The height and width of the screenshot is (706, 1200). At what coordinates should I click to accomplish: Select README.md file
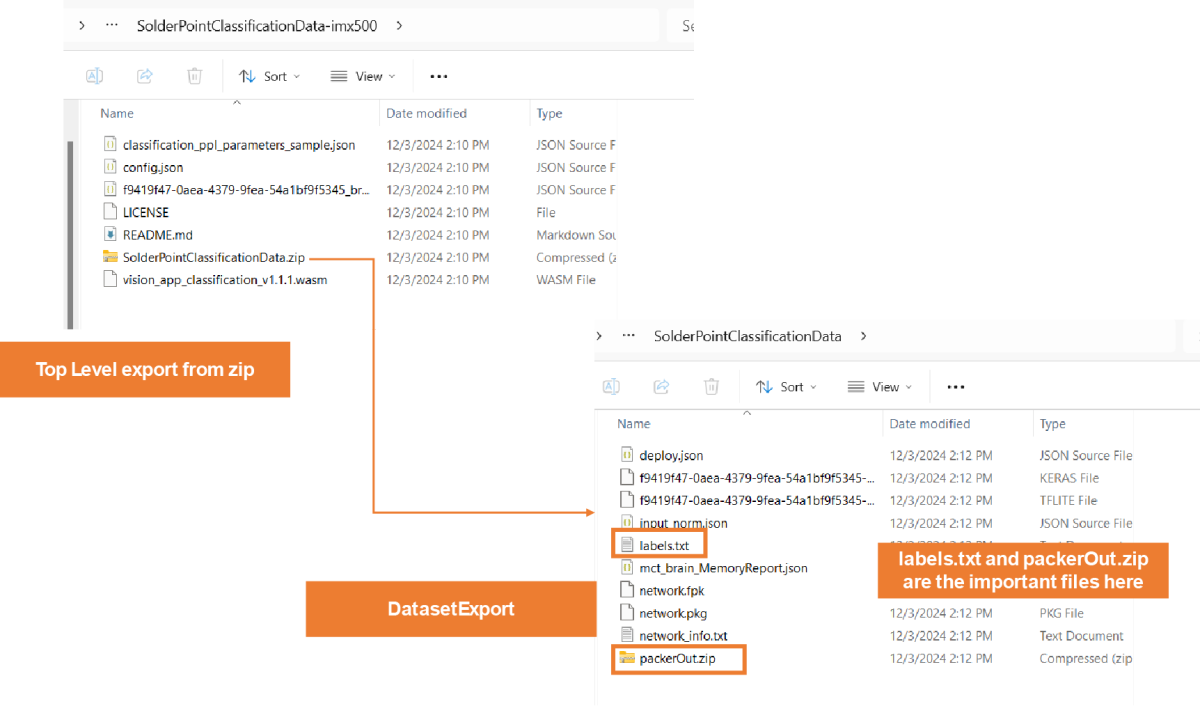click(x=157, y=235)
